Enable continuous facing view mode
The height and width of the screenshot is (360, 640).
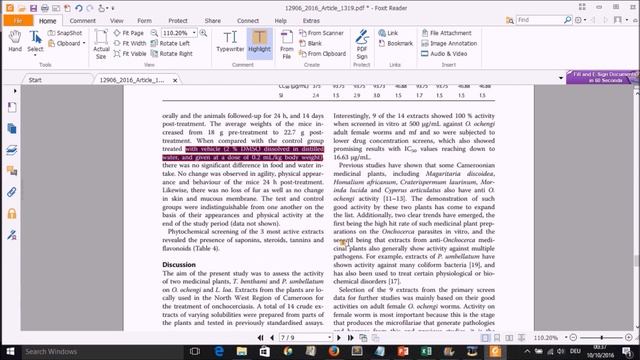[521, 338]
